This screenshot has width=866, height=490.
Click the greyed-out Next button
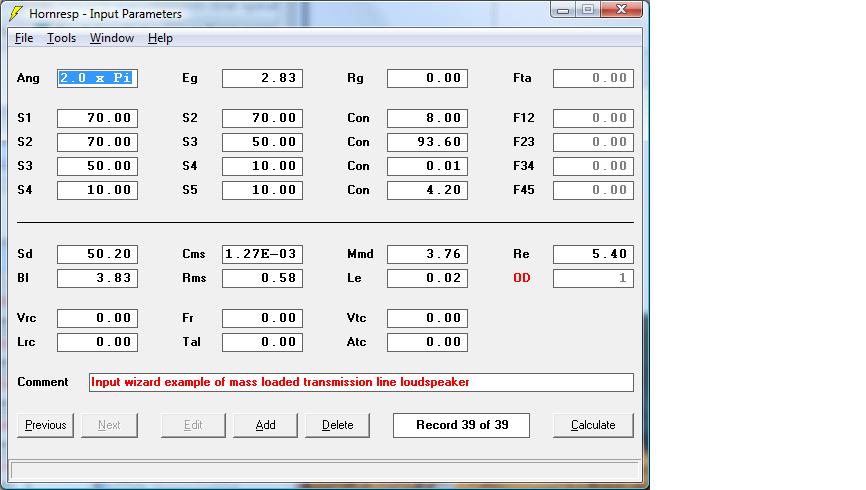[109, 425]
